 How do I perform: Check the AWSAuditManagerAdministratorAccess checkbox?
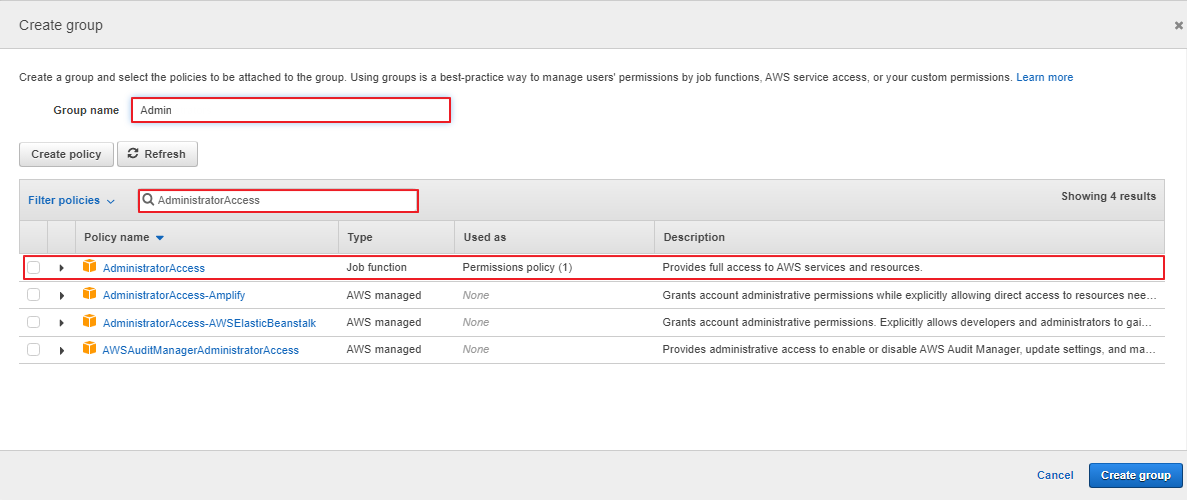click(x=33, y=349)
